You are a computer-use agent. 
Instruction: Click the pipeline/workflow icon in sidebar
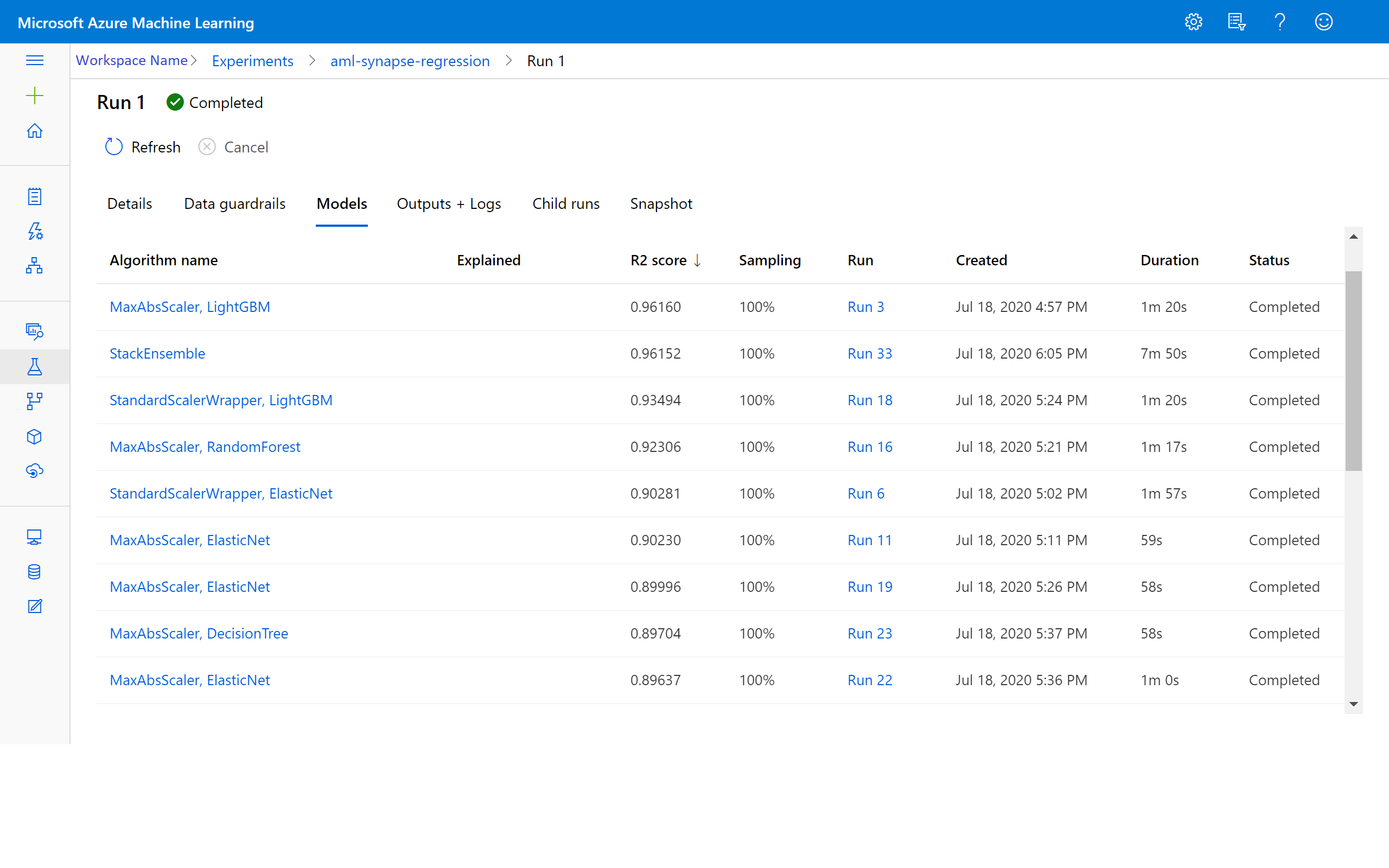coord(35,401)
